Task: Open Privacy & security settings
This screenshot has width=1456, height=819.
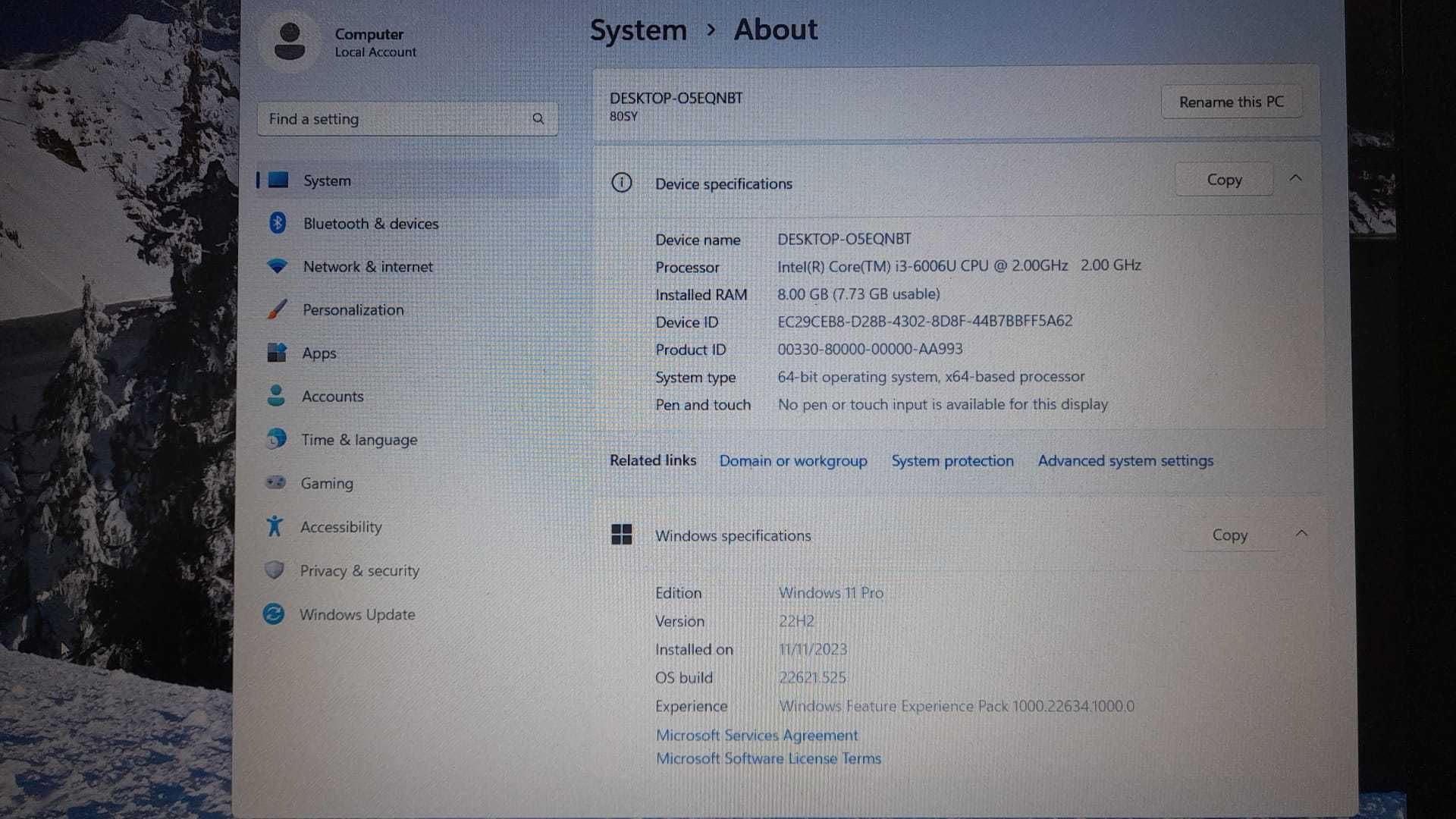Action: coord(407,570)
